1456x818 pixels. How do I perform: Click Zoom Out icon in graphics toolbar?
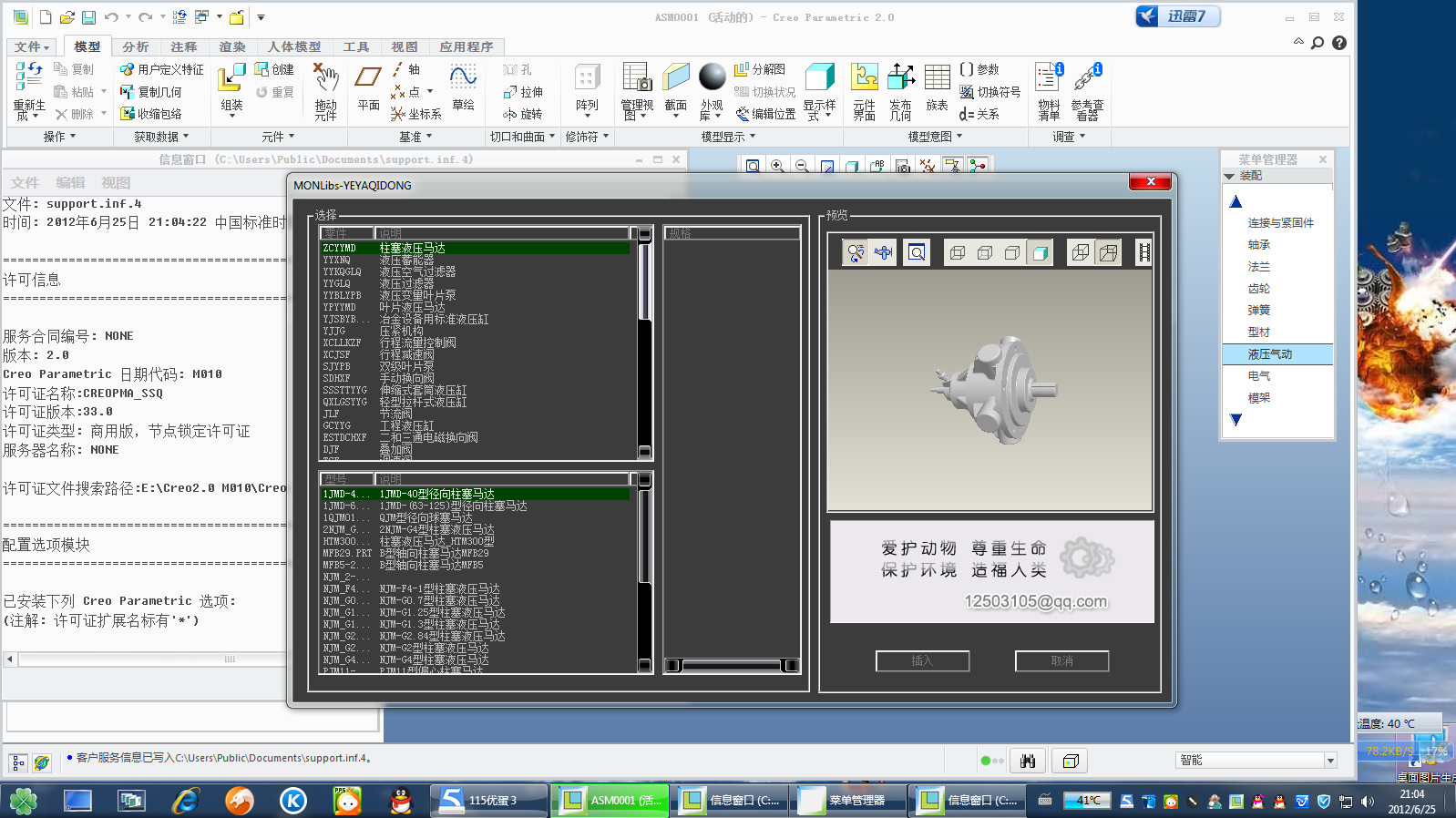pos(802,166)
